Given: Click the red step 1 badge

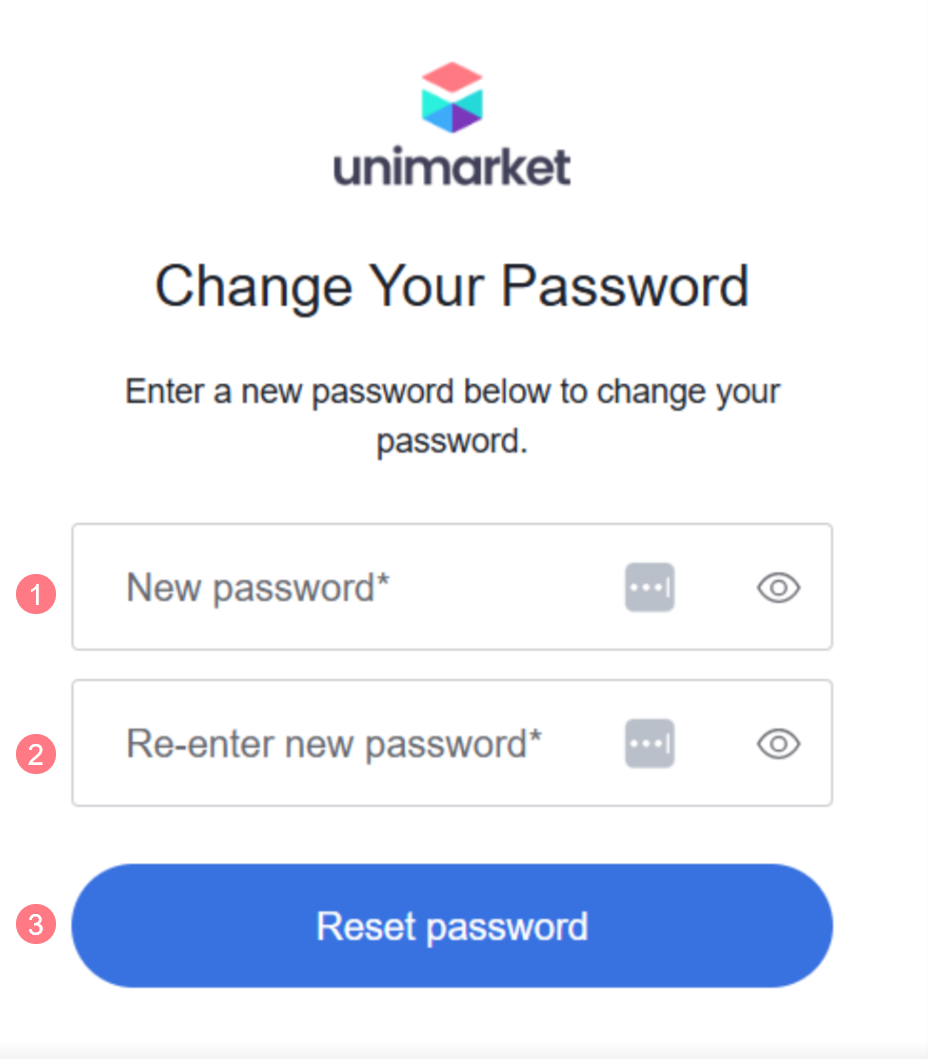Looking at the screenshot, I should pyautogui.click(x=36, y=596).
